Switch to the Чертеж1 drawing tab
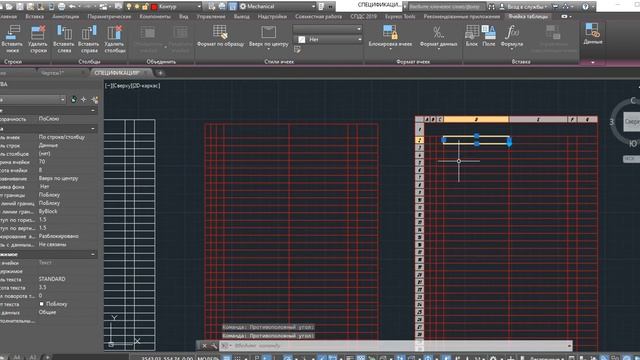This screenshot has width=640, height=360. tap(53, 73)
